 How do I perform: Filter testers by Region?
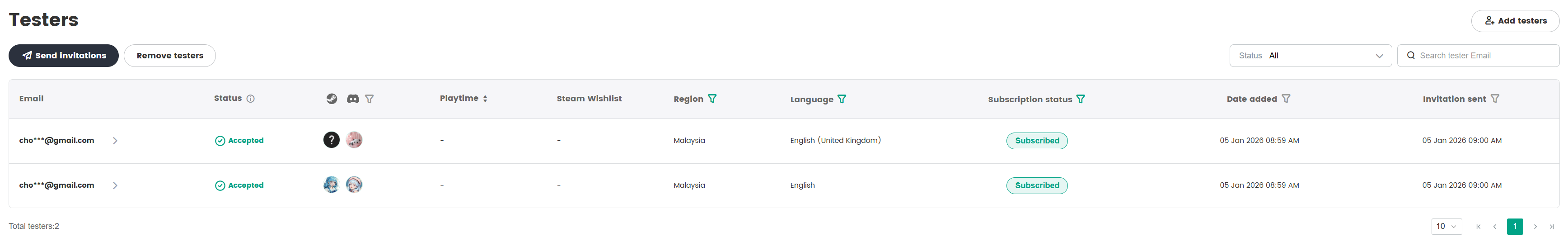(712, 99)
